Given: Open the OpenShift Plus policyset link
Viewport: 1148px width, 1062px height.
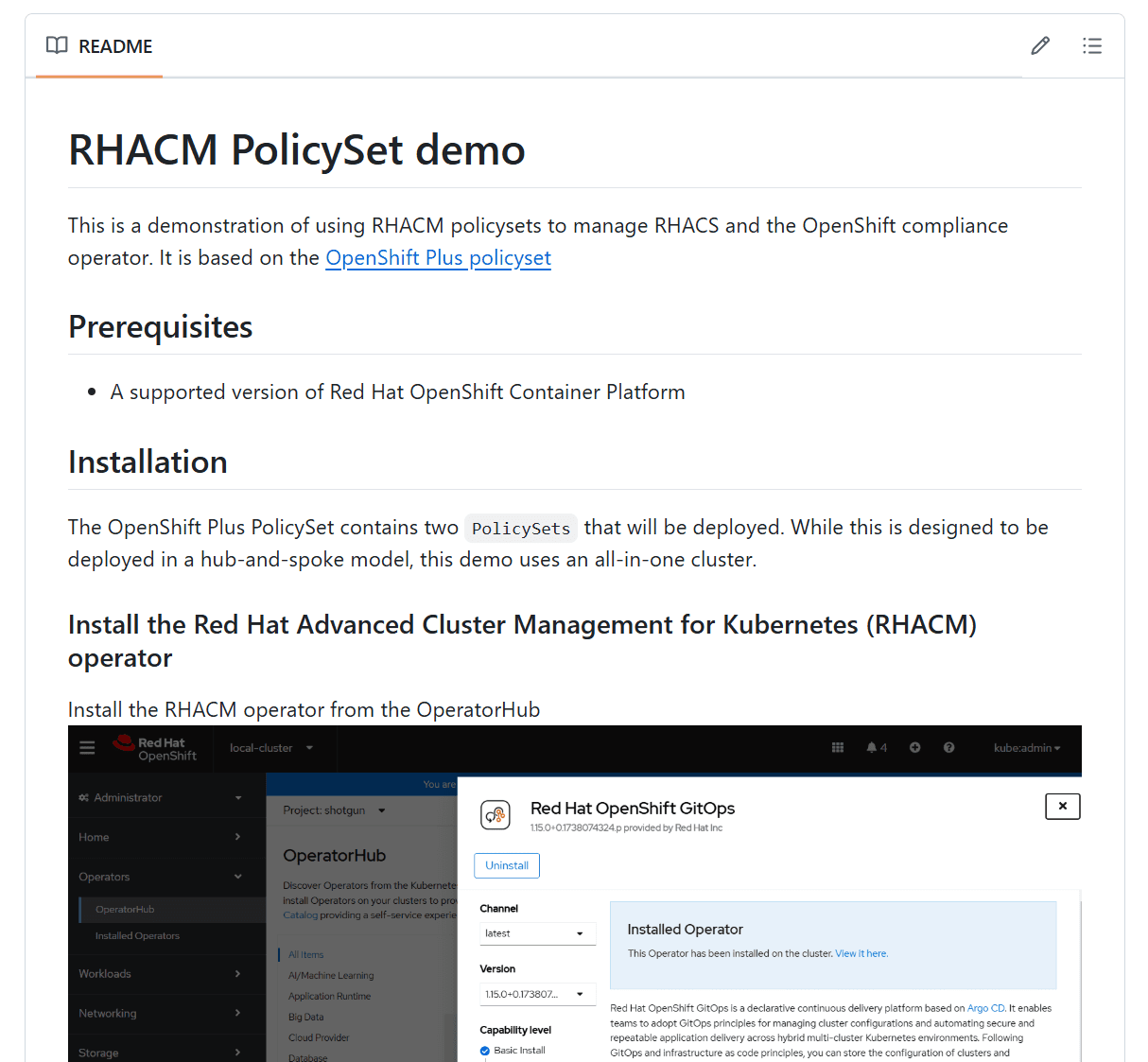Looking at the screenshot, I should [438, 257].
